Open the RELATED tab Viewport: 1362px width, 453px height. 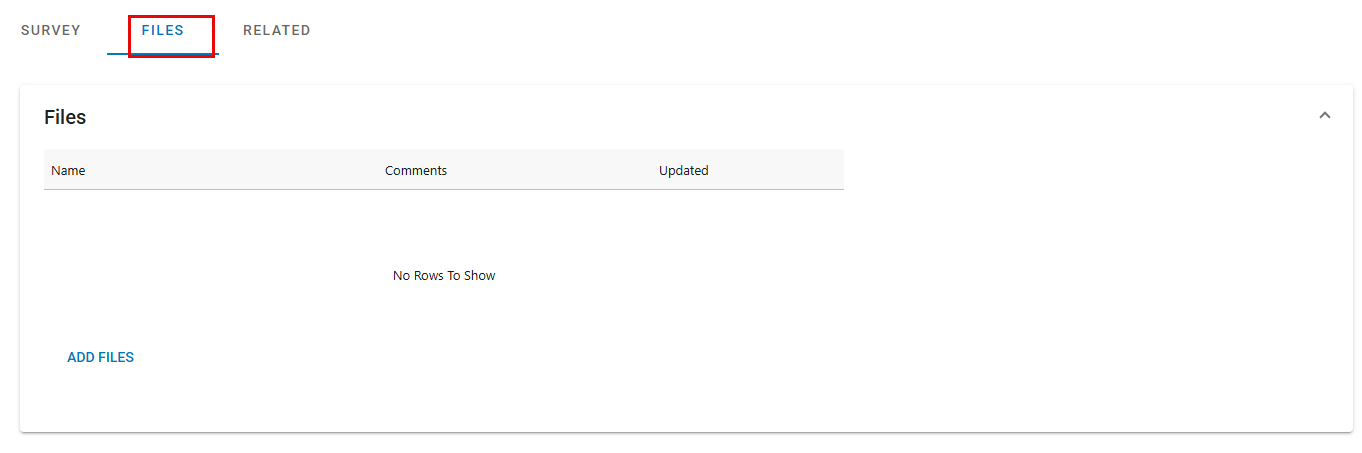click(x=277, y=31)
